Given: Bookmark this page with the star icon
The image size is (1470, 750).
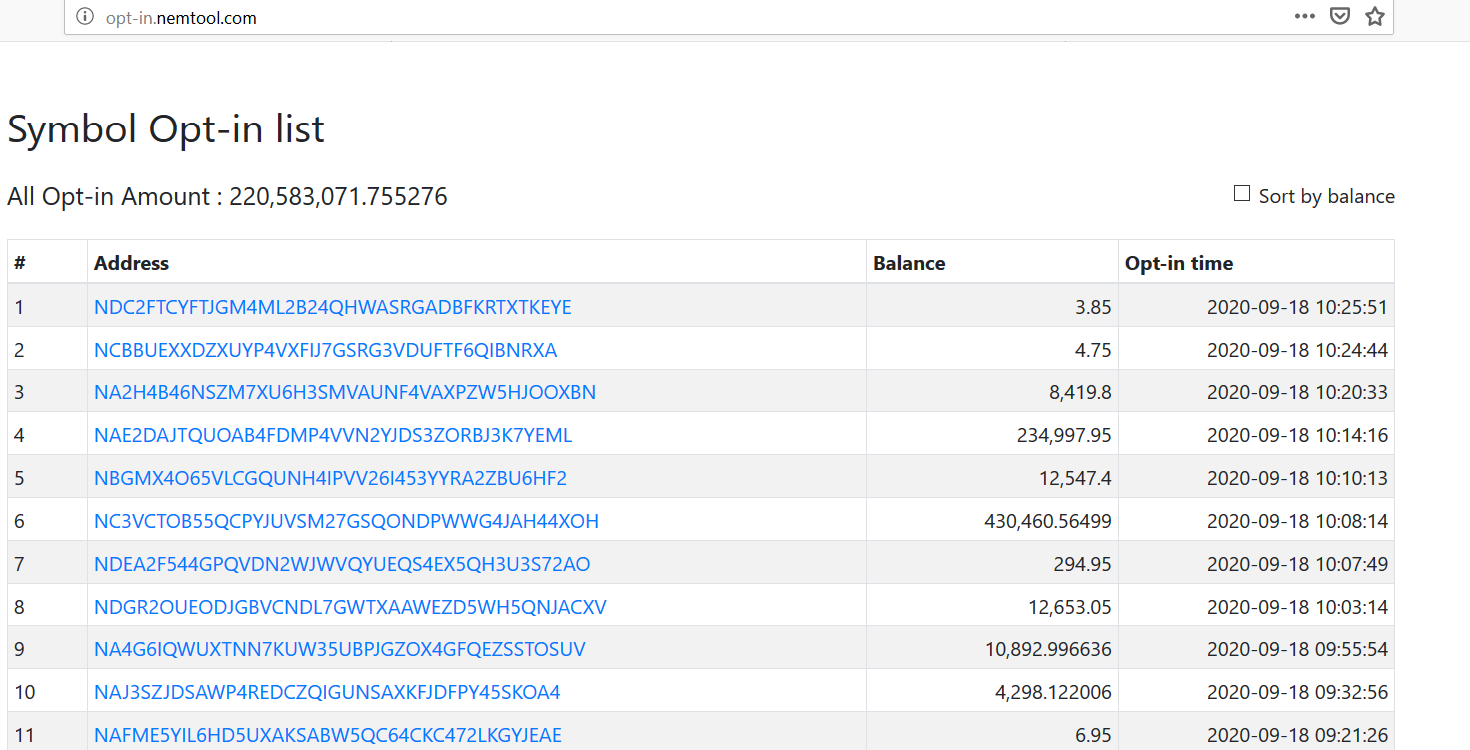Looking at the screenshot, I should point(1375,16).
